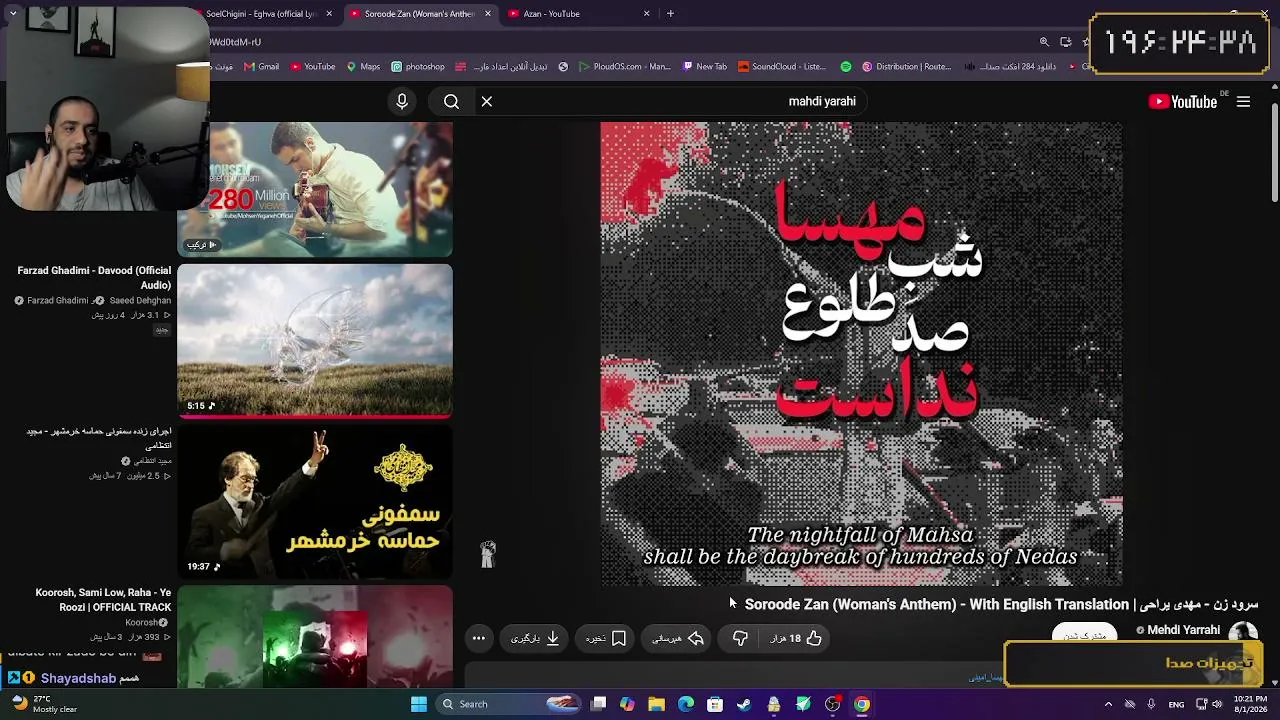
Task: Click the voice search microphone icon
Action: 402,101
